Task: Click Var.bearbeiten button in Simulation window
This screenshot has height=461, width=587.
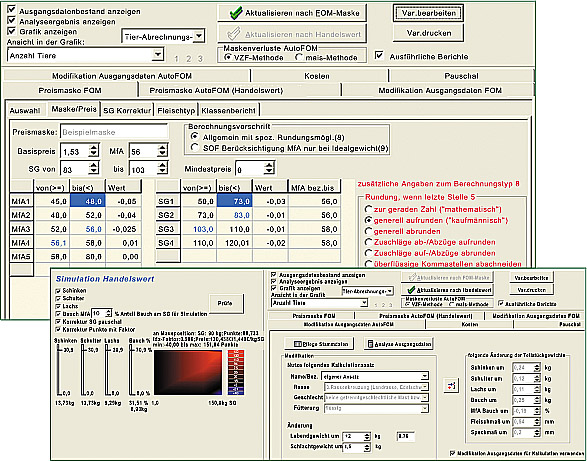Action: pyautogui.click(x=531, y=278)
